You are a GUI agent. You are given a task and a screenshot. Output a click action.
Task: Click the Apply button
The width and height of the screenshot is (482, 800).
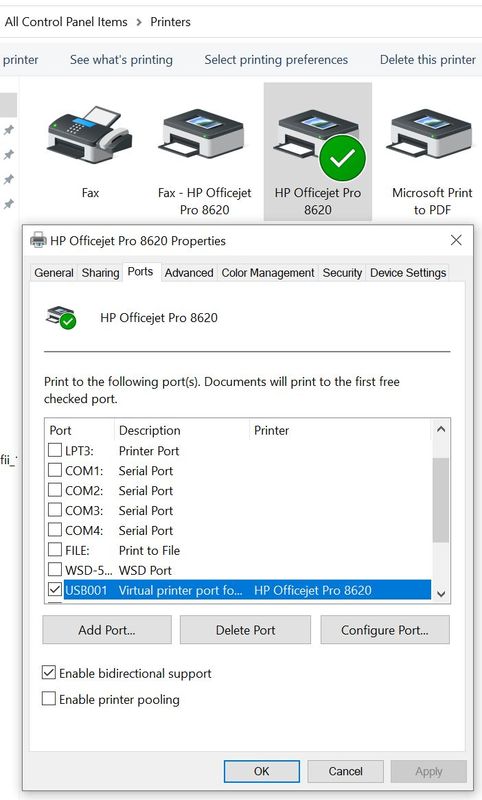pyautogui.click(x=428, y=771)
